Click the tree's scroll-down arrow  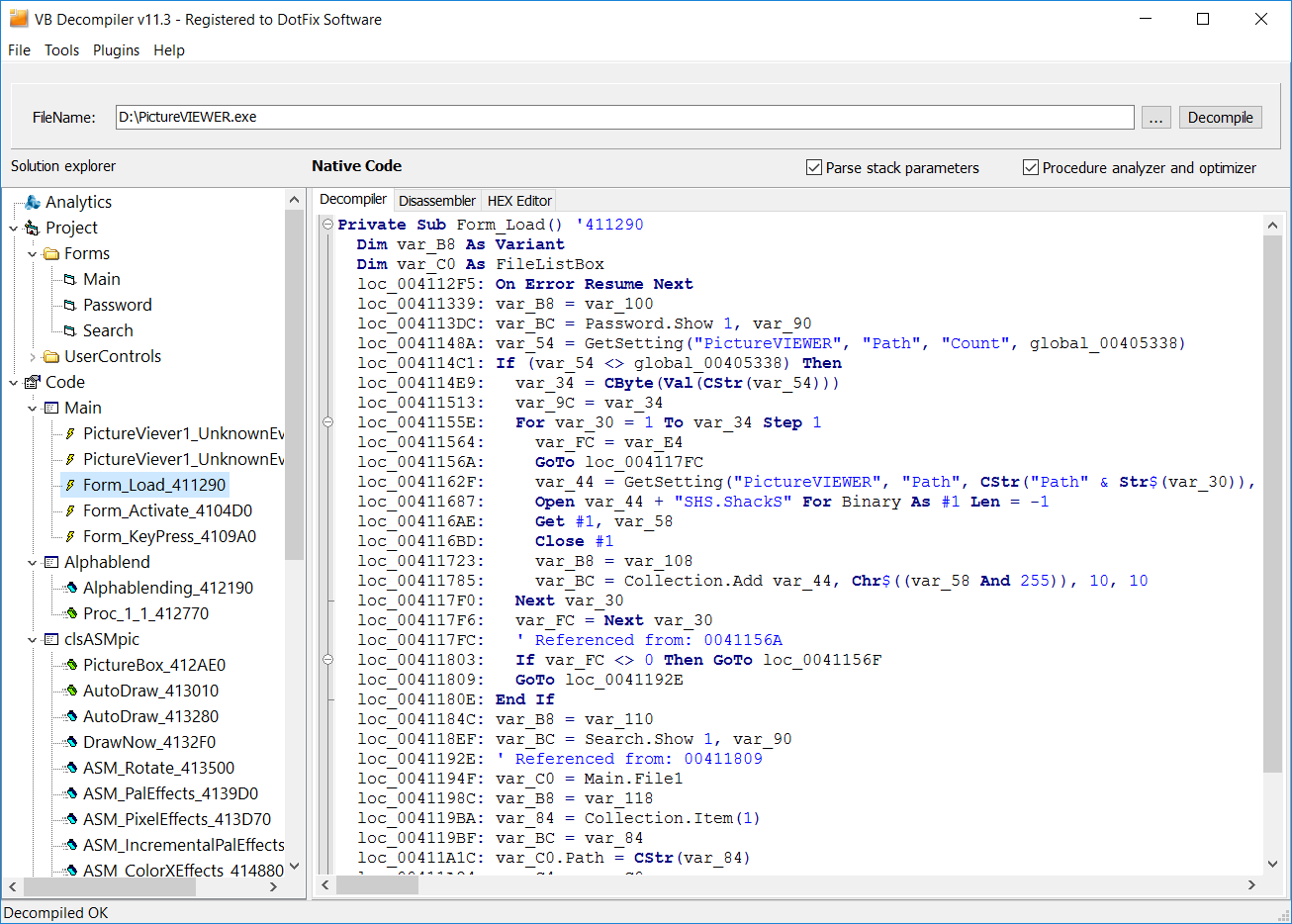coord(294,867)
